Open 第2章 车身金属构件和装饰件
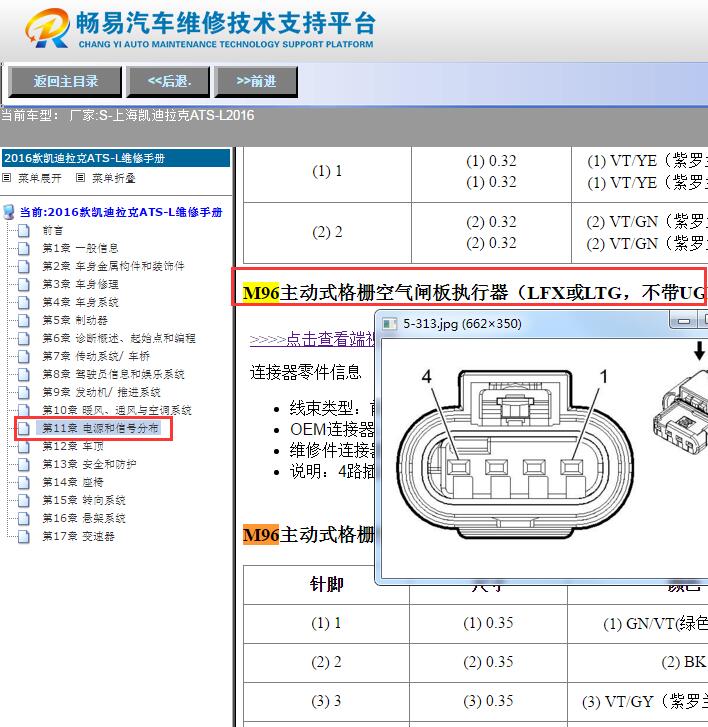 click(x=113, y=266)
